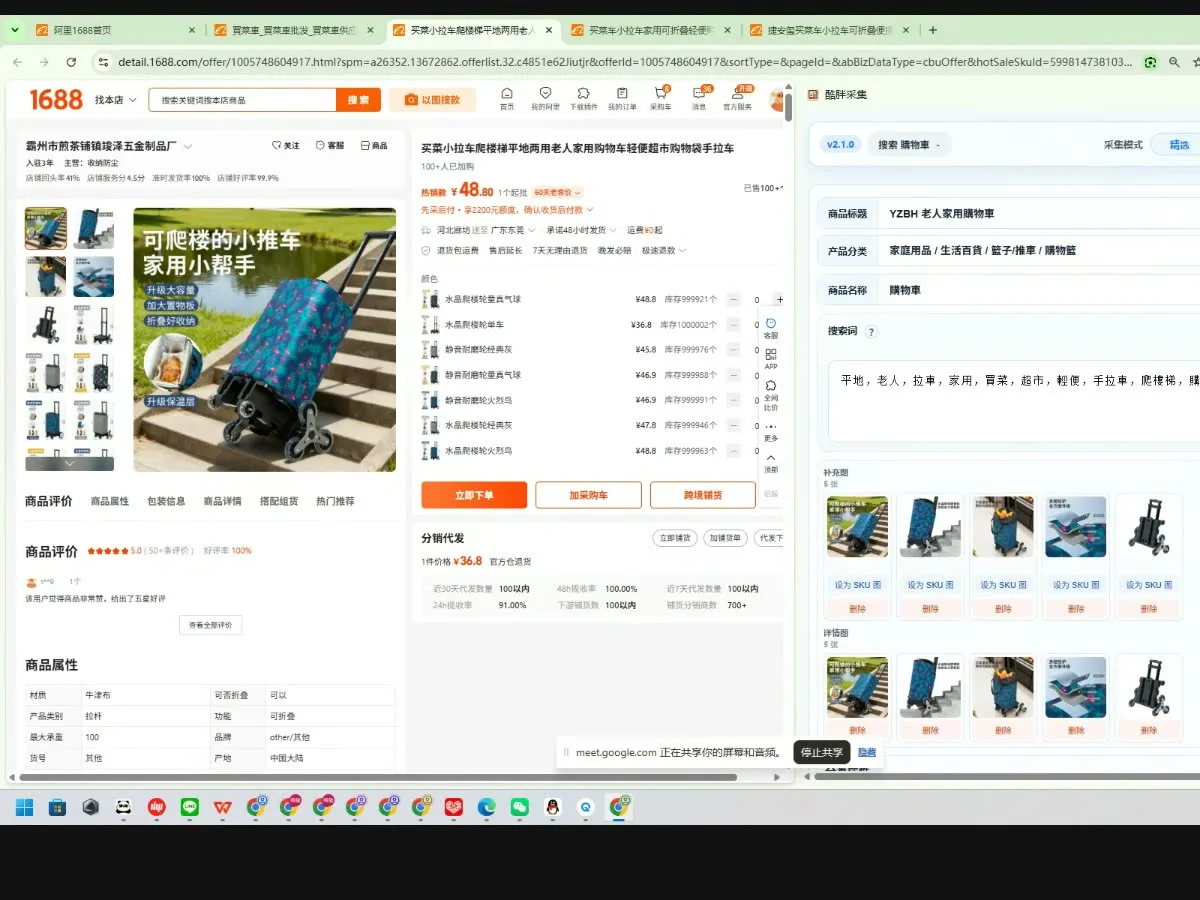Screen dimensions: 1200x900
Task: Open WPS Office from taskbar
Action: pyautogui.click(x=222, y=807)
